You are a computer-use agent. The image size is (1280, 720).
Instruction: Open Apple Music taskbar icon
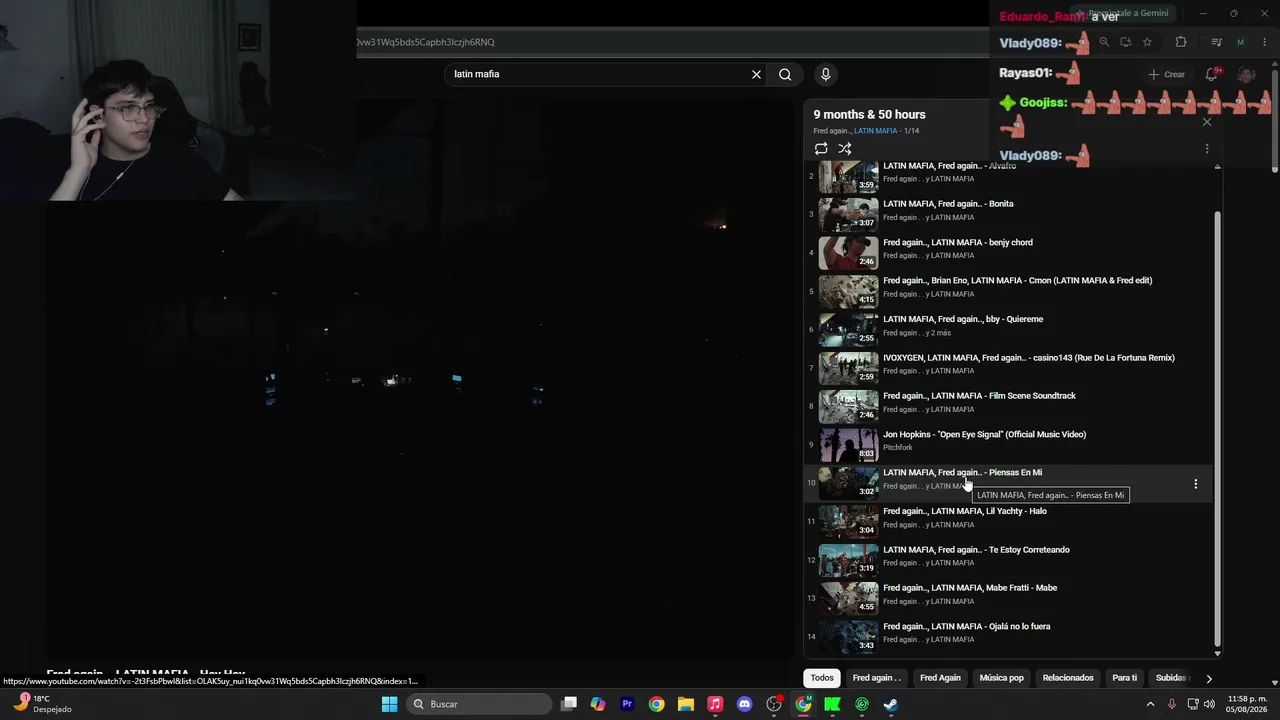click(715, 704)
